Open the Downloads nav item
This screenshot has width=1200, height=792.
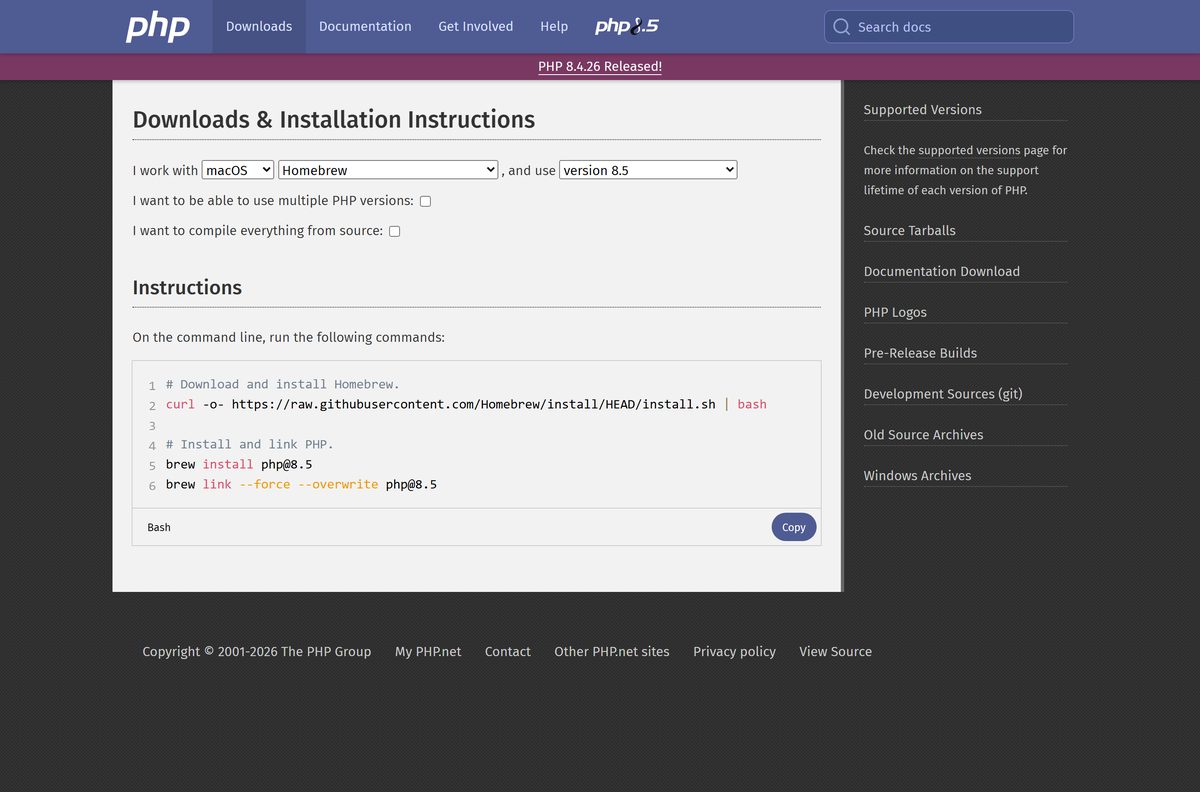(x=259, y=27)
